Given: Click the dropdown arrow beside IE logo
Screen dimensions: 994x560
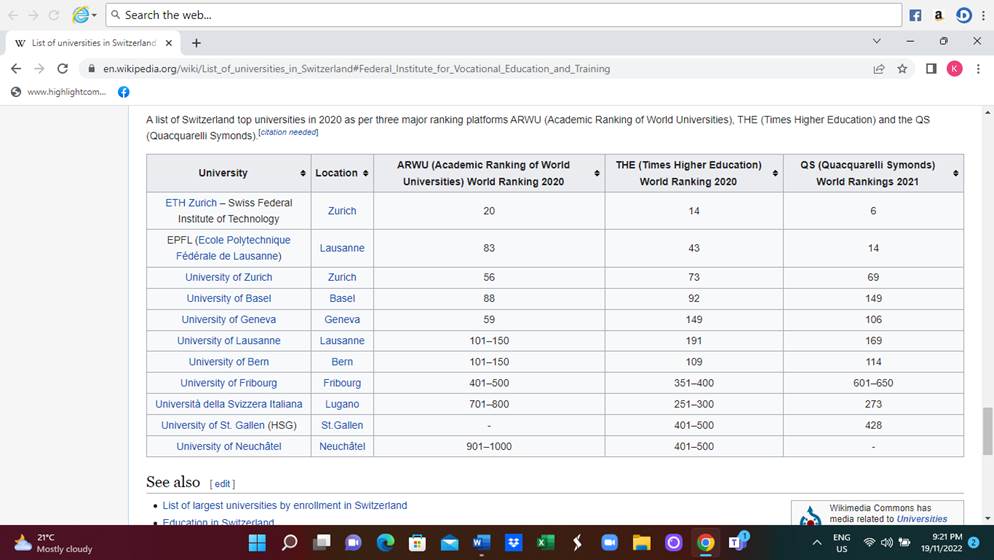Looking at the screenshot, I should click(x=94, y=15).
